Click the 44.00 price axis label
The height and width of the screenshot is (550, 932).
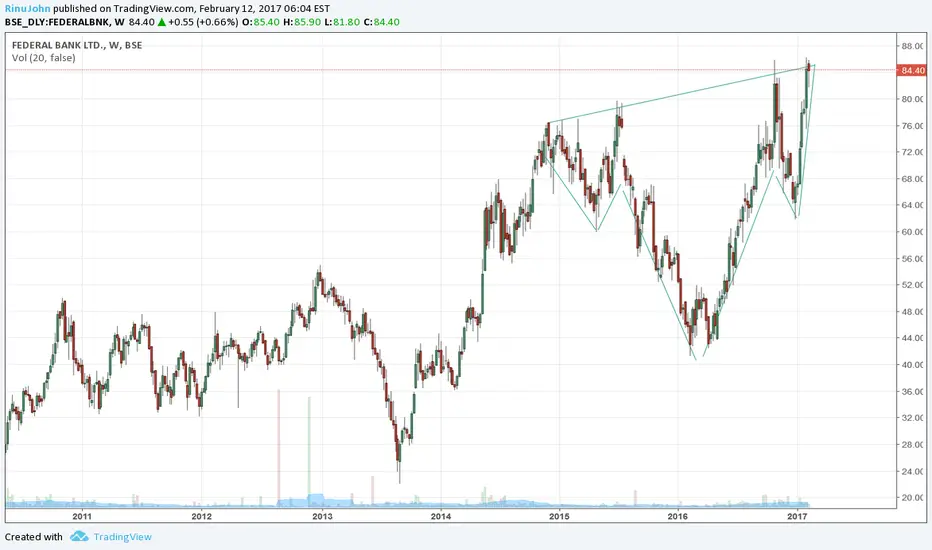point(912,338)
